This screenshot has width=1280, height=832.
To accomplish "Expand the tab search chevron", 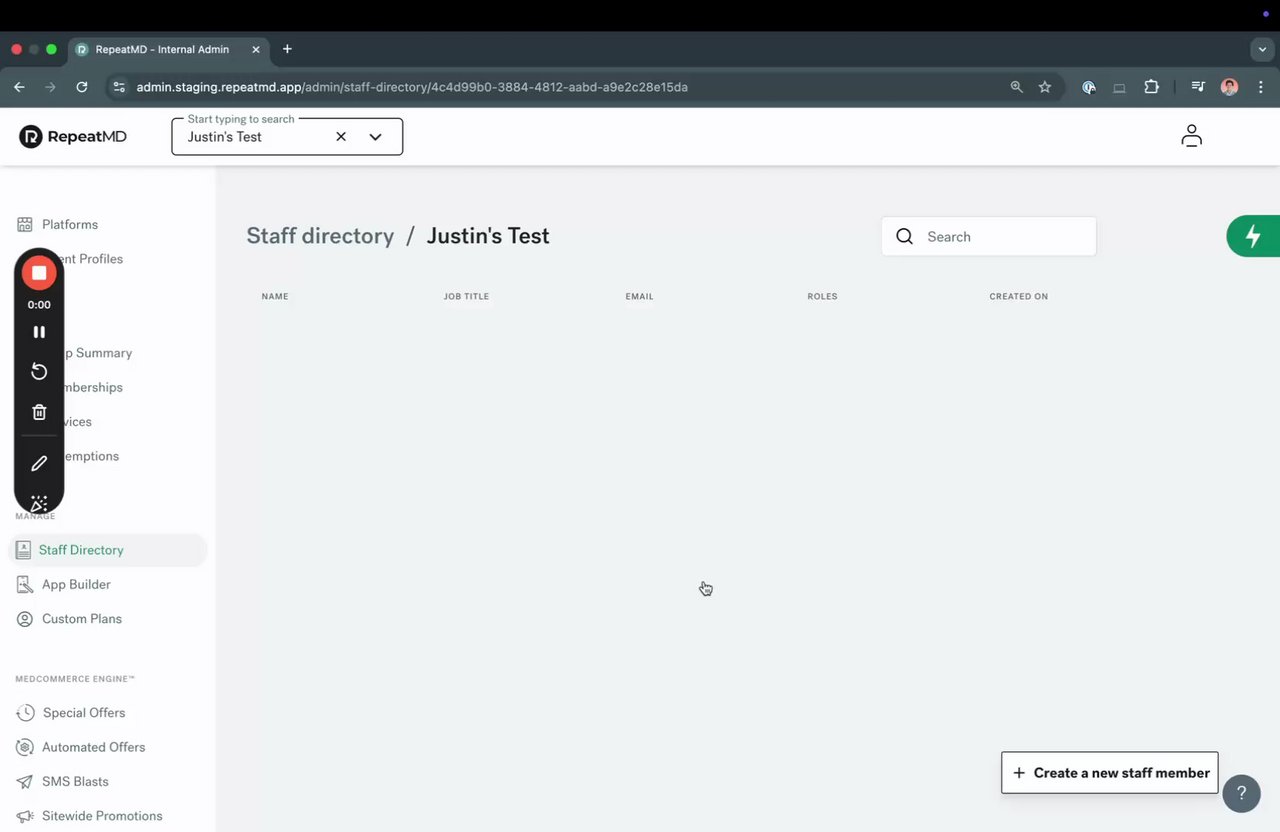I will click(1262, 49).
